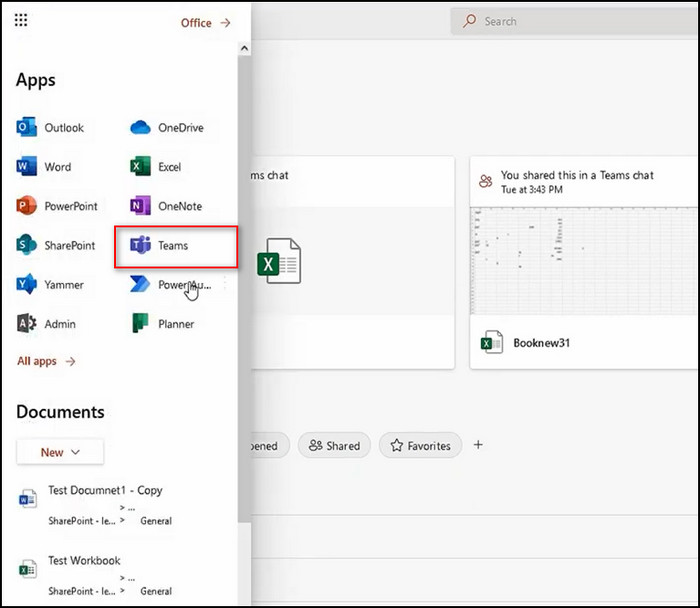
Task: Click General folder under Test Documnet1 - Copy
Action: click(156, 521)
